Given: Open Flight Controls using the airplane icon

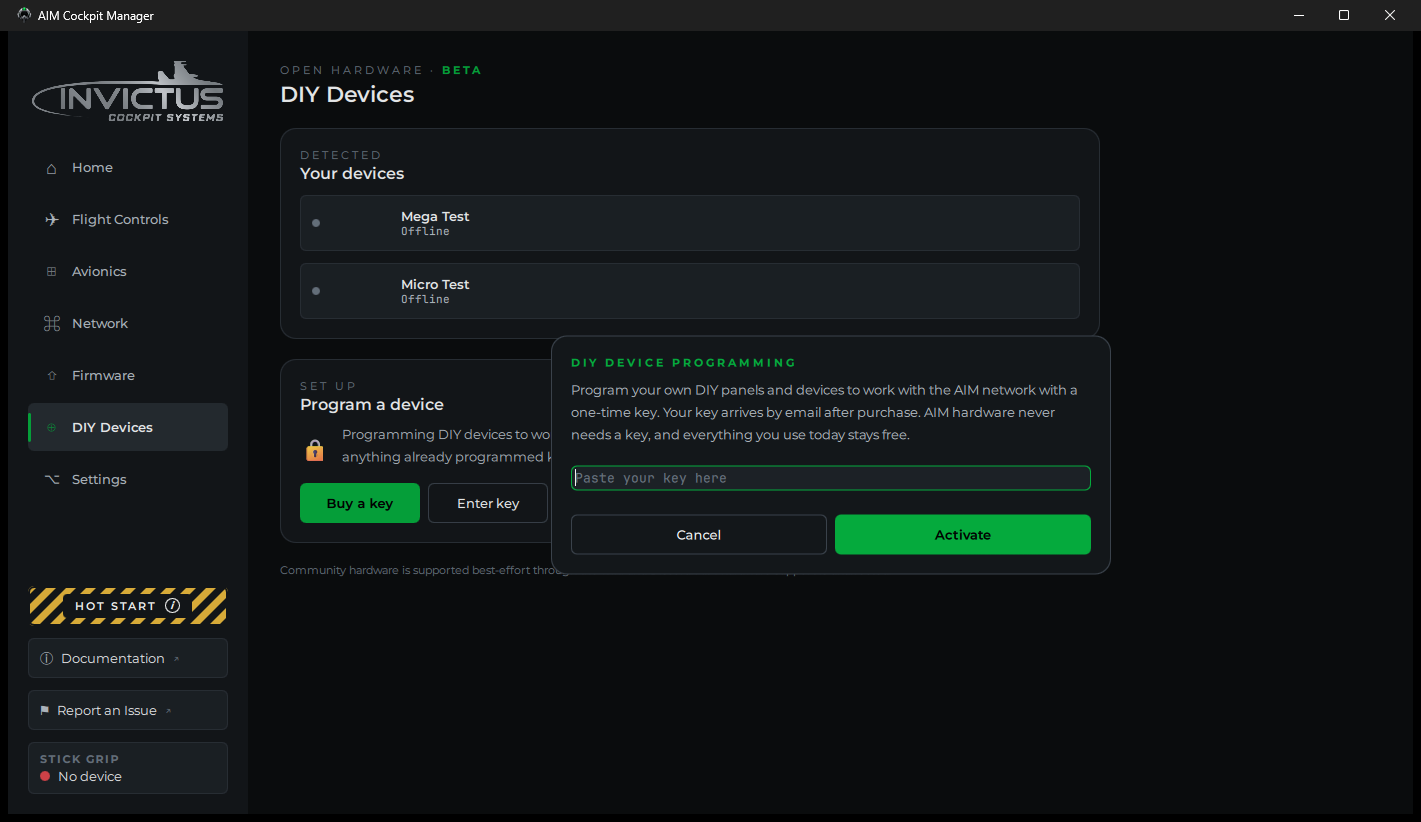Looking at the screenshot, I should 52,220.
